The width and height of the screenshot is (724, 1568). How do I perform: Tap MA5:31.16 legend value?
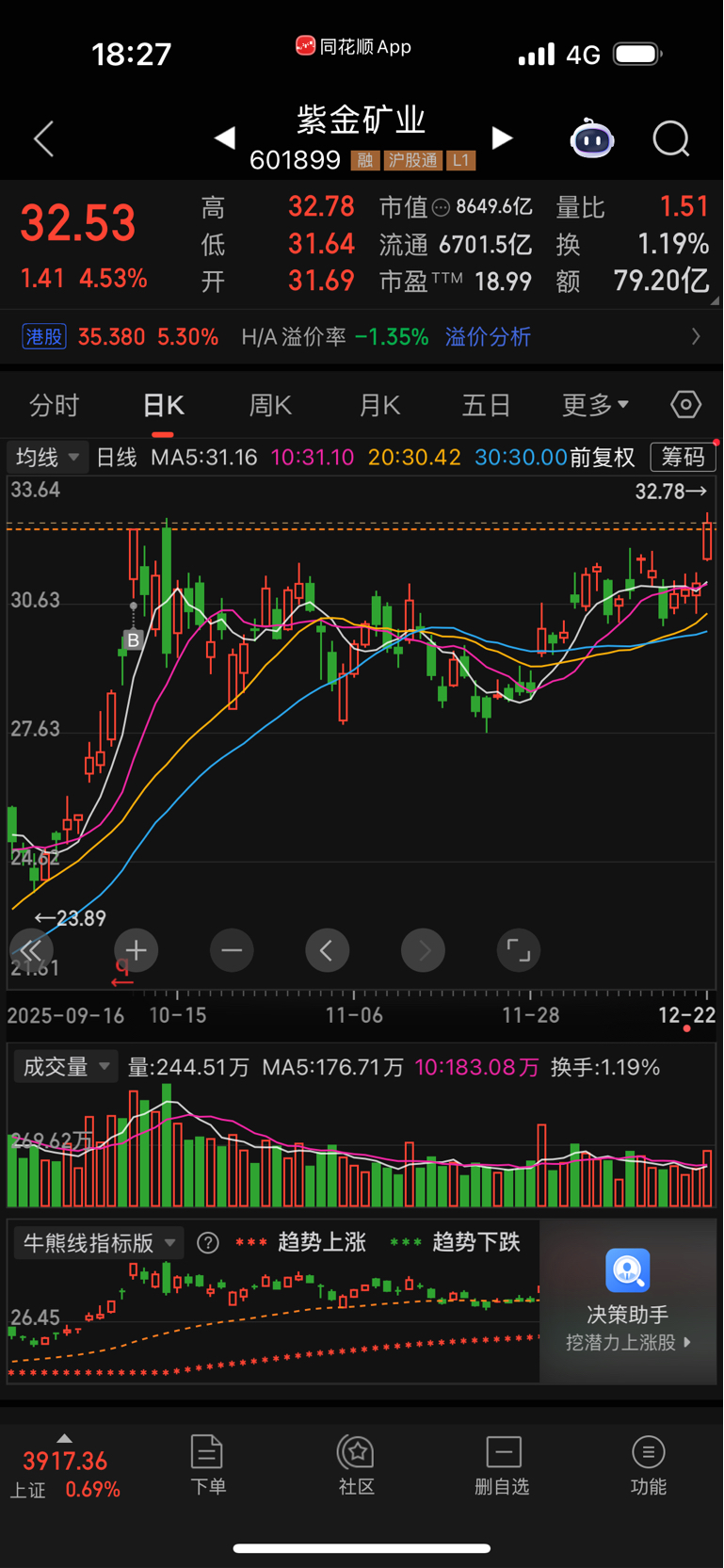click(x=204, y=458)
